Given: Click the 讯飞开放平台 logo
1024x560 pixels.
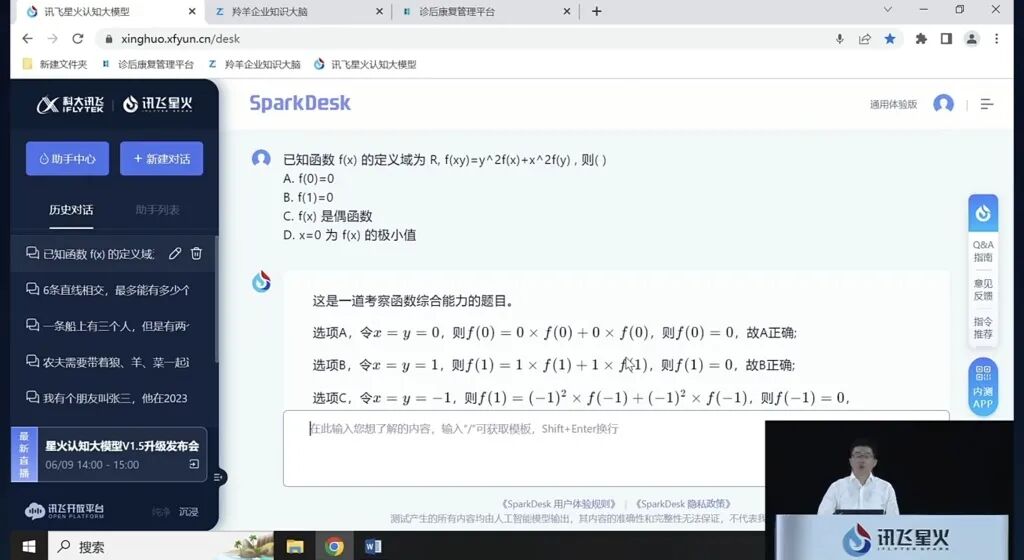Looking at the screenshot, I should pos(65,510).
